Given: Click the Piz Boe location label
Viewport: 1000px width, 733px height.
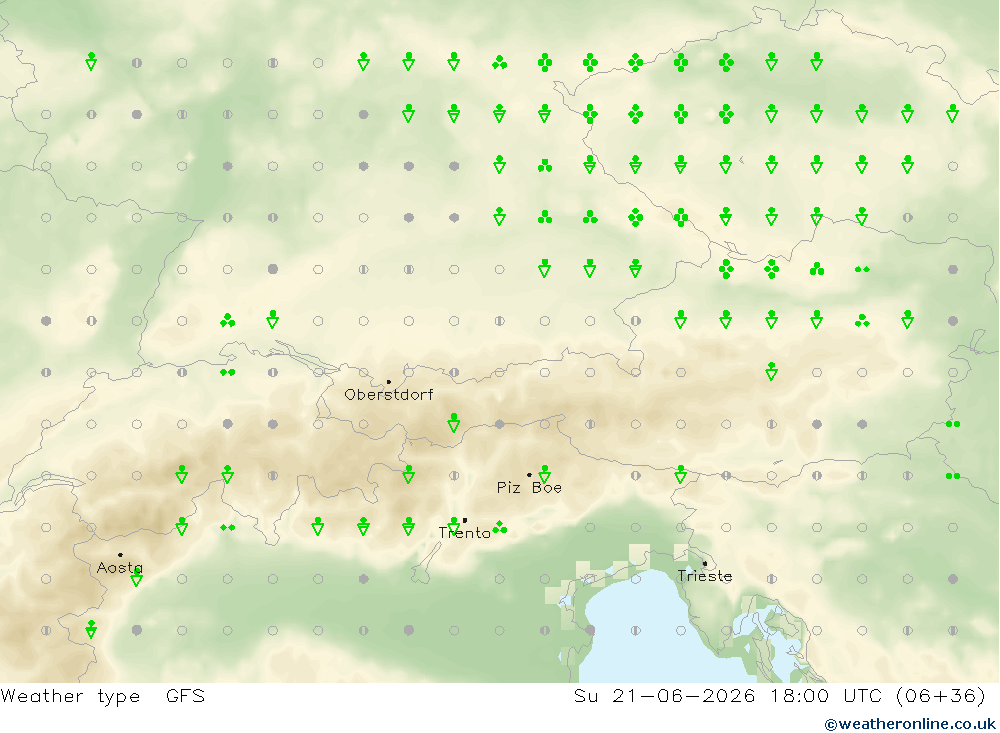Looking at the screenshot, I should coord(529,488).
